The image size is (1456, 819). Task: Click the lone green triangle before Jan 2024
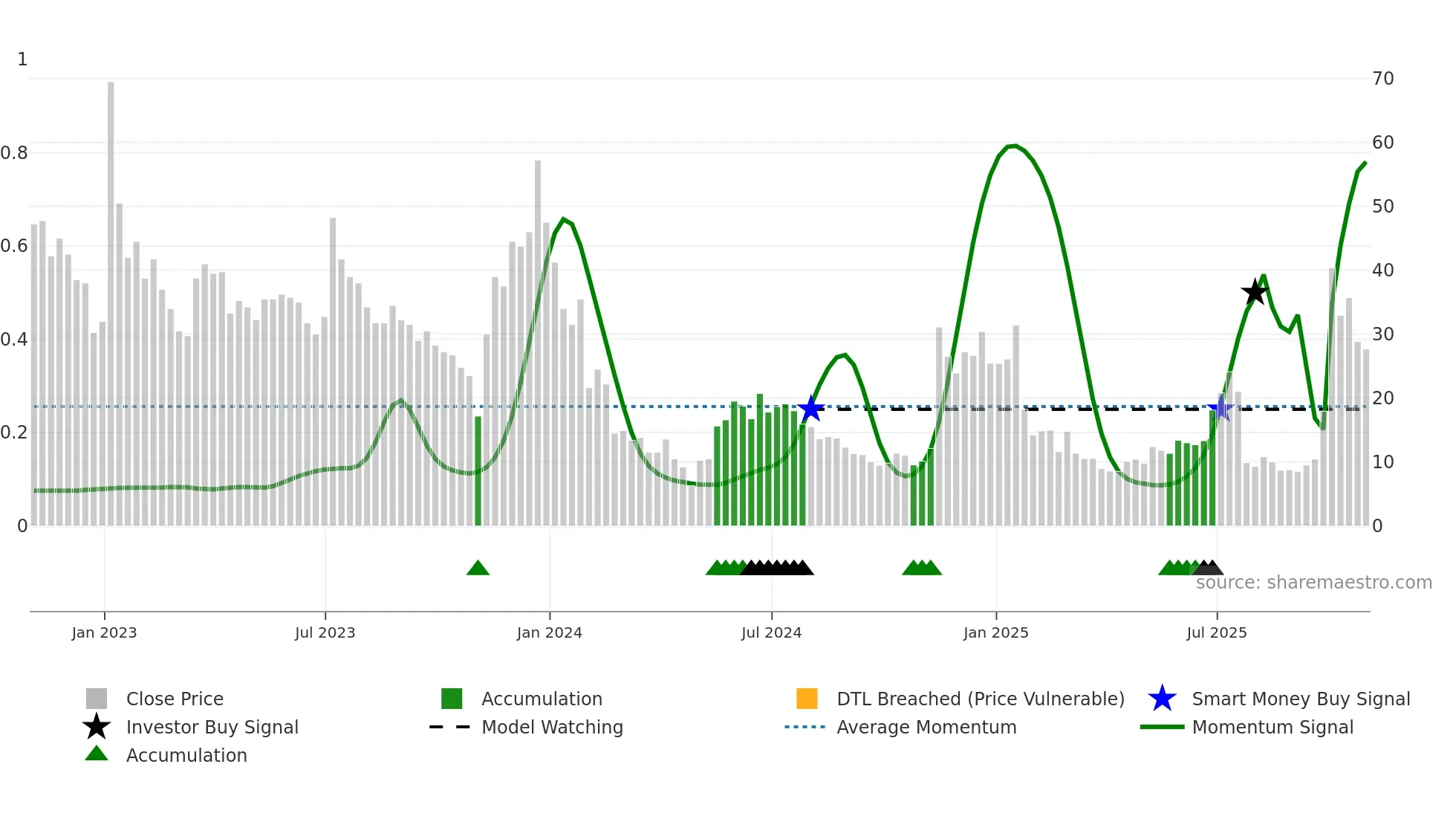pos(478,569)
